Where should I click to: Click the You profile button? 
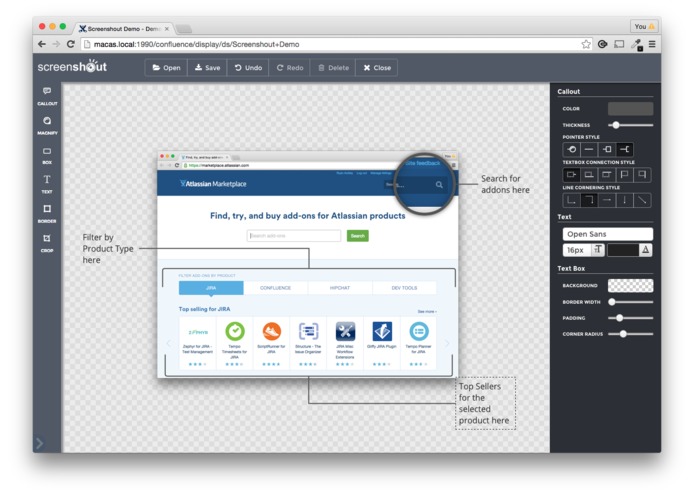pyautogui.click(x=643, y=27)
